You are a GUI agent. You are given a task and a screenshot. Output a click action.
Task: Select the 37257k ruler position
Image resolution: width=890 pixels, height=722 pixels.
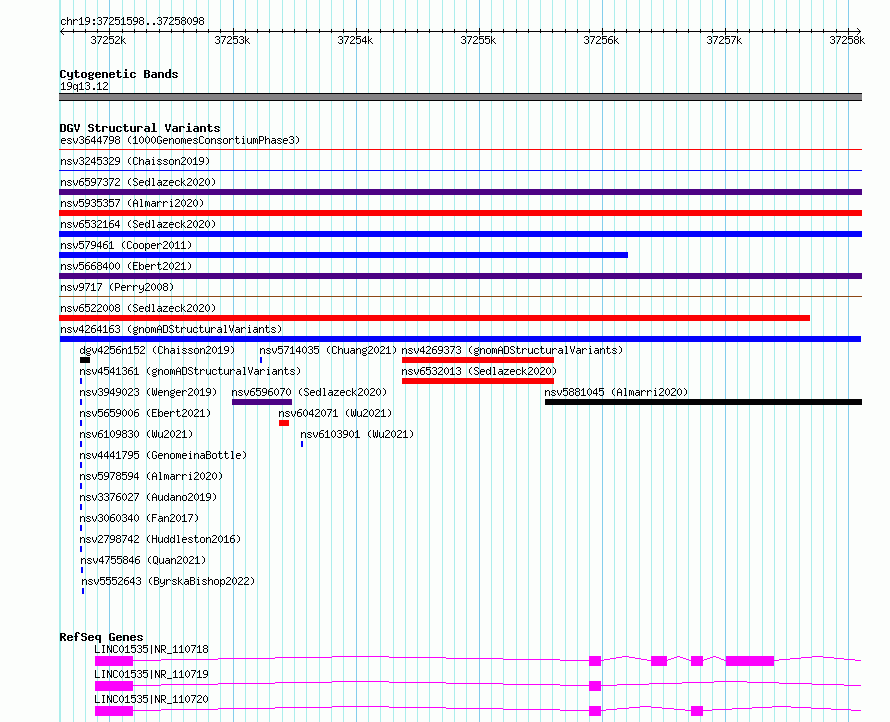pyautogui.click(x=724, y=40)
